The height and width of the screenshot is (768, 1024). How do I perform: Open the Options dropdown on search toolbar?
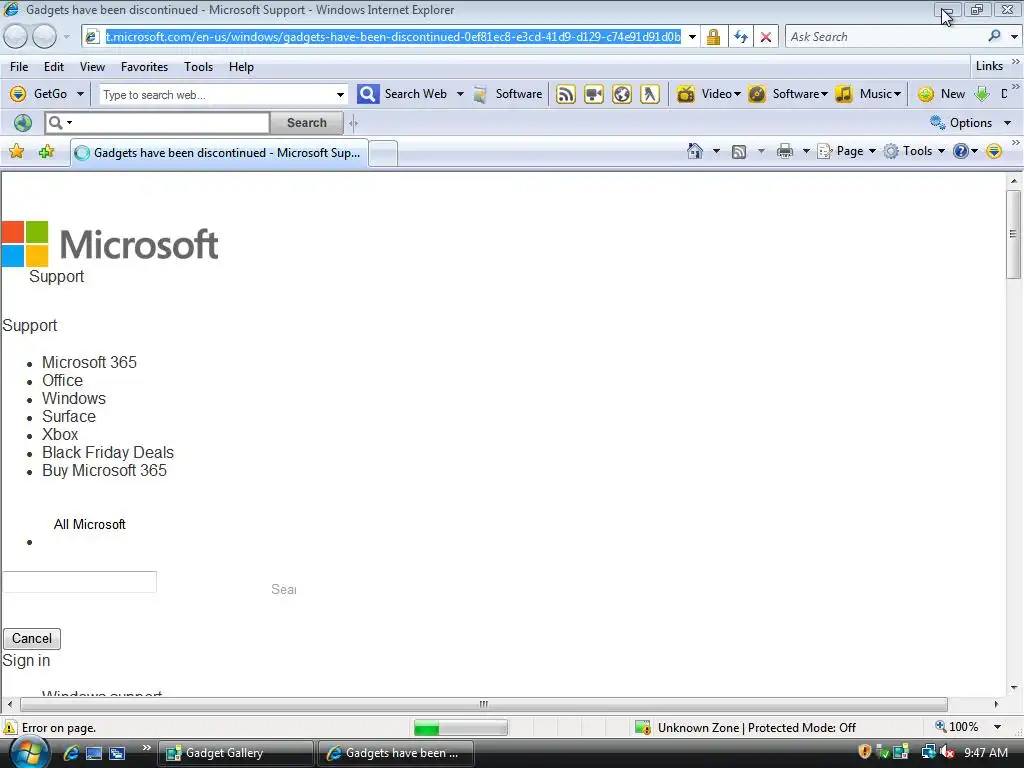[970, 123]
